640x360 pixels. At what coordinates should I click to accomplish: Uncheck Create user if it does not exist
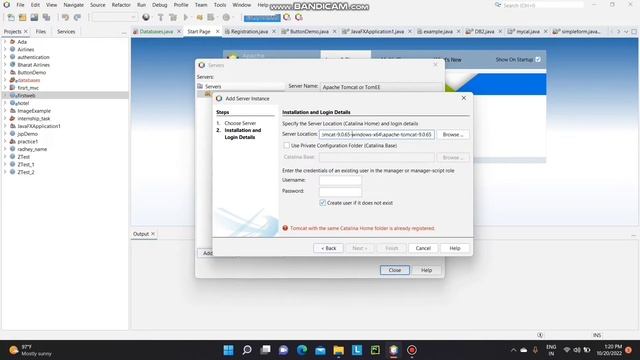click(x=322, y=202)
